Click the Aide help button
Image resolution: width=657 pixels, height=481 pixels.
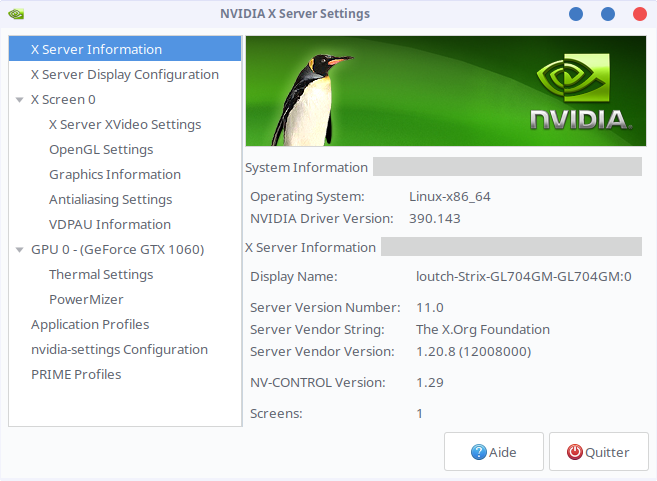pyautogui.click(x=494, y=452)
